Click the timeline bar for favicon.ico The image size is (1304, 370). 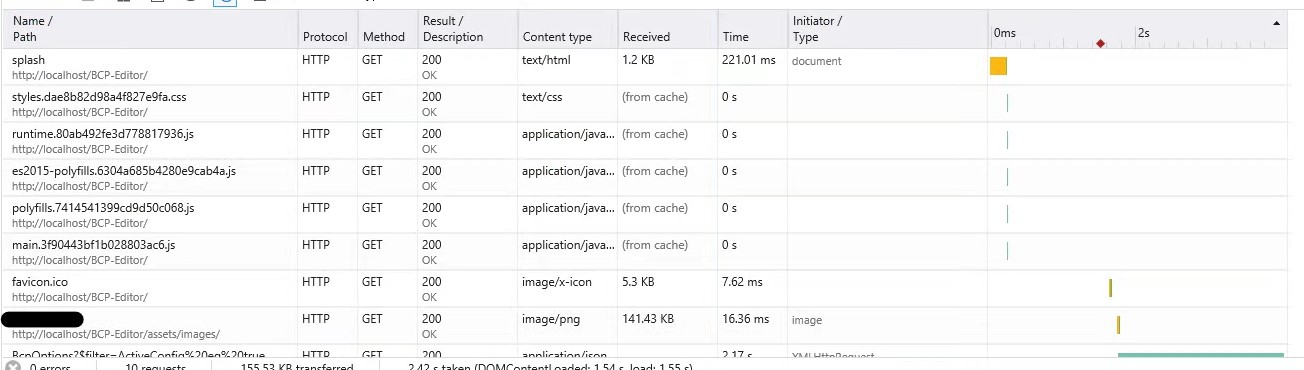pyautogui.click(x=1110, y=288)
